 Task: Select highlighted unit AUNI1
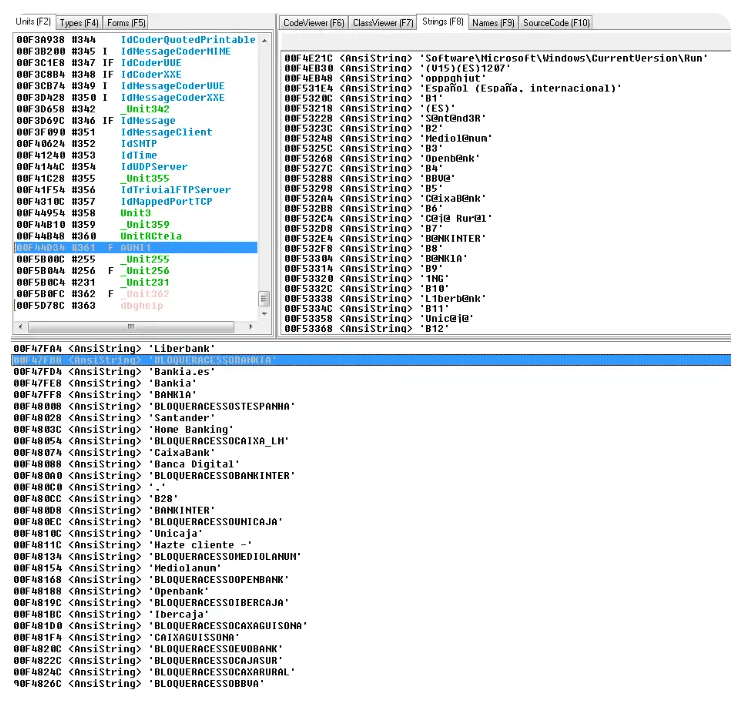[136, 247]
